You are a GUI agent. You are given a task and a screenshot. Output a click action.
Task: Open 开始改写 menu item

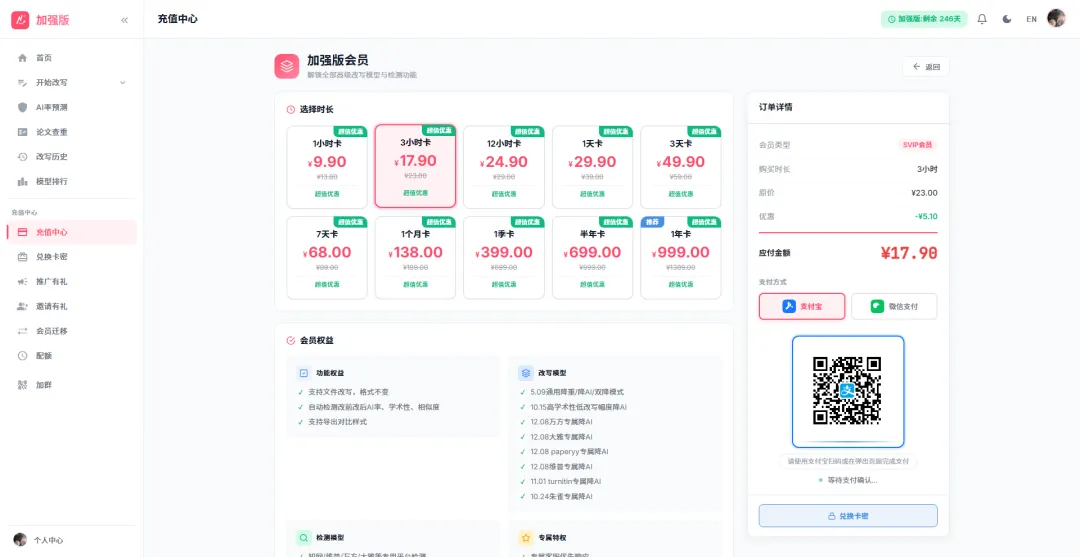72,83
